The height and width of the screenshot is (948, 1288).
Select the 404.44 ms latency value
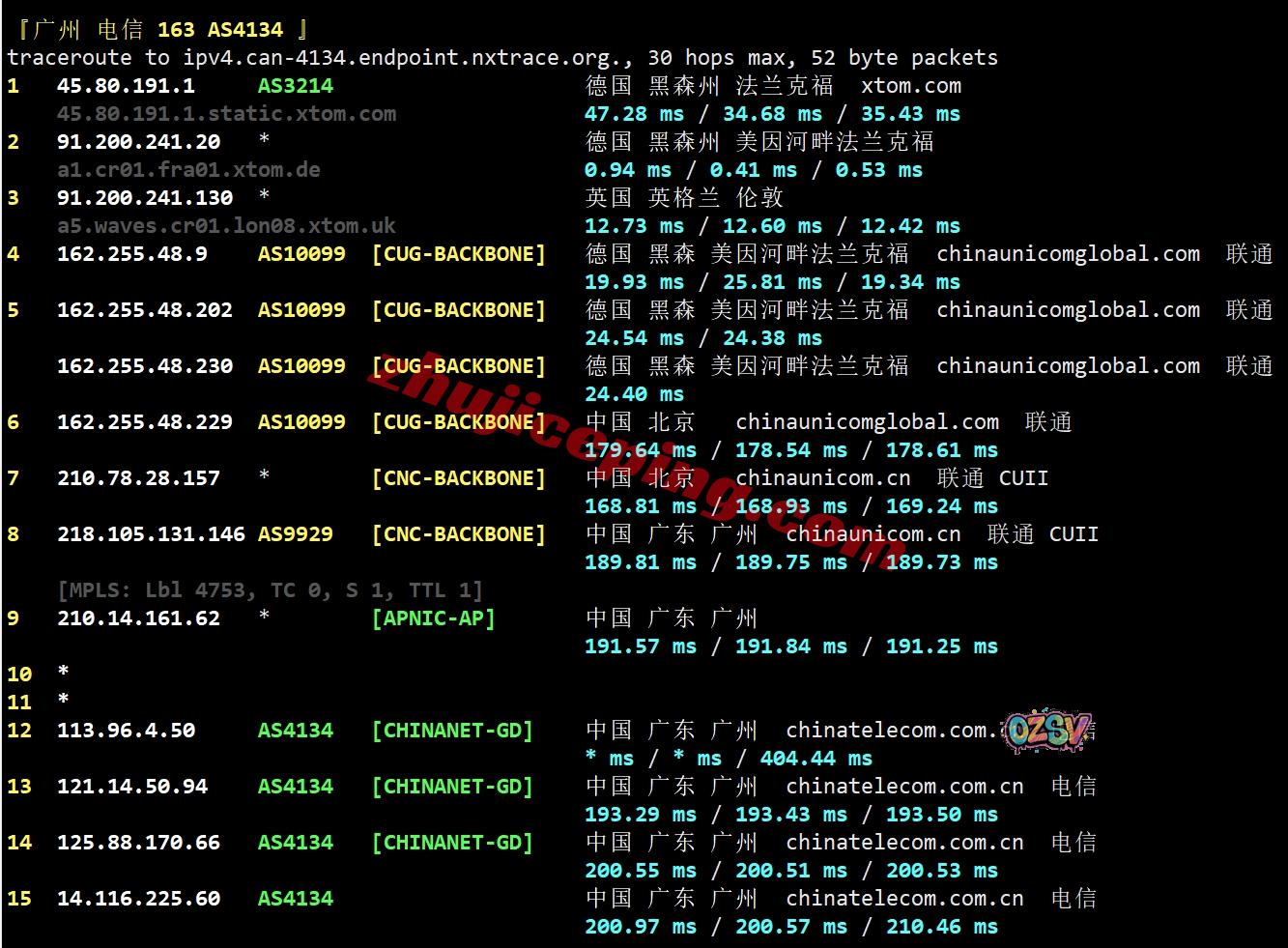point(816,759)
